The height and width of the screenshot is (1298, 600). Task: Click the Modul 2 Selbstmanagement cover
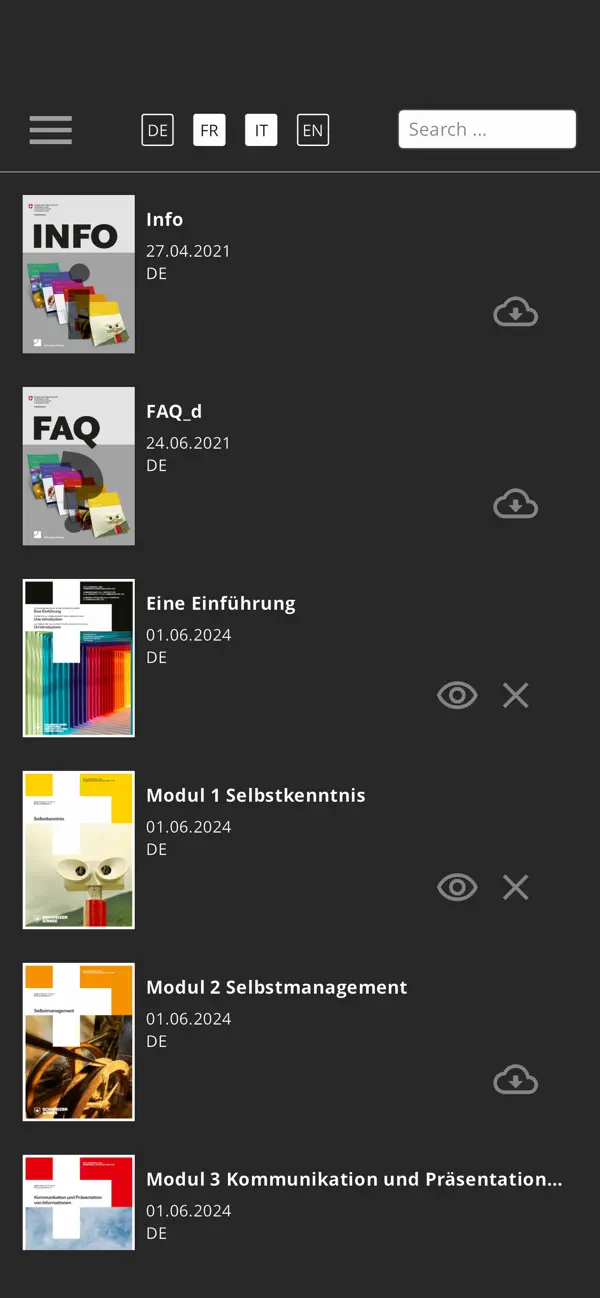pyautogui.click(x=78, y=1042)
